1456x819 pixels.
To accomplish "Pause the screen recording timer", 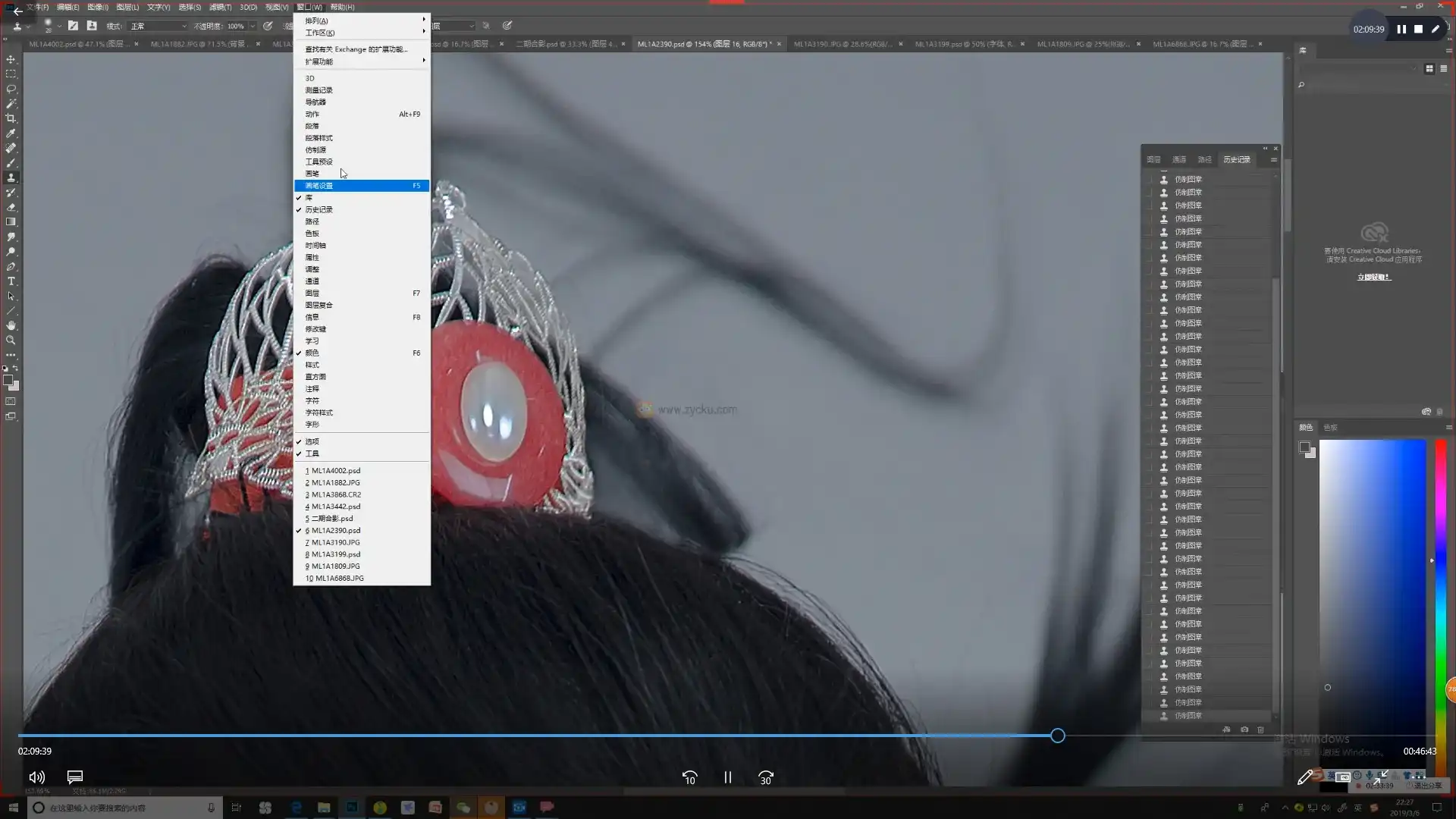I will coord(1401,29).
